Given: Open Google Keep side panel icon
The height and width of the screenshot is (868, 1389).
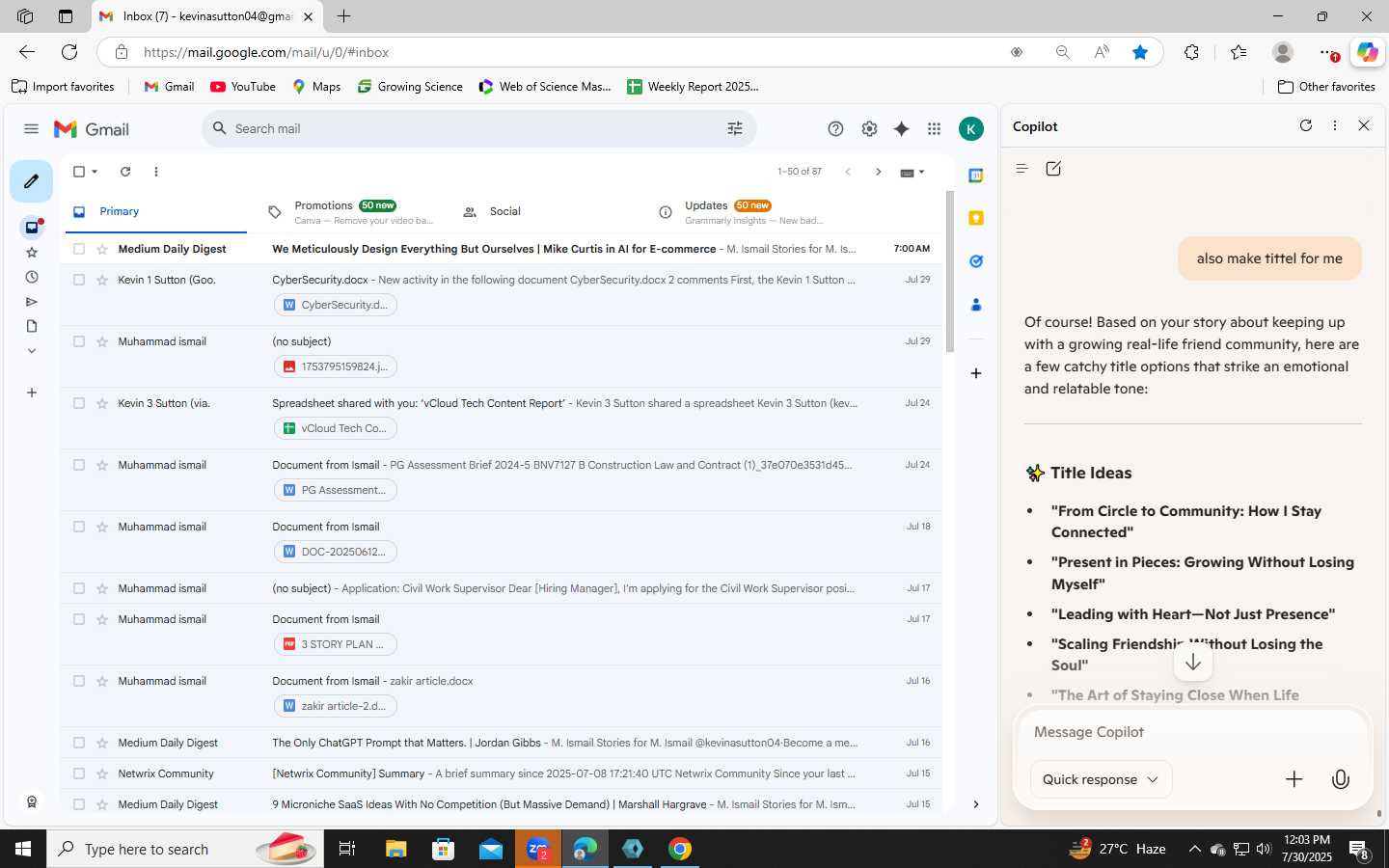Looking at the screenshot, I should pos(976,218).
